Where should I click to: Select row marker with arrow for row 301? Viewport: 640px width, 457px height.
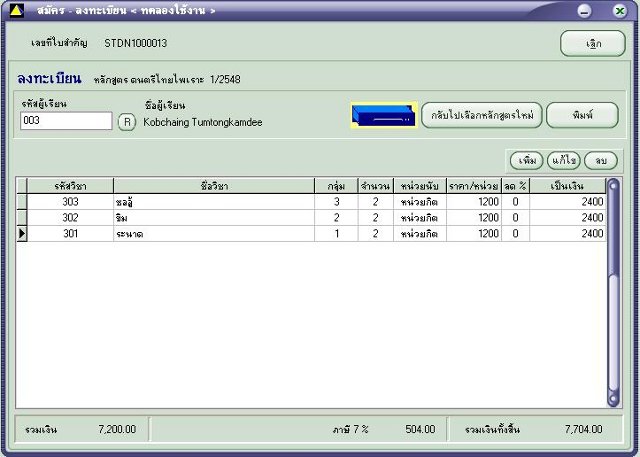pos(22,234)
